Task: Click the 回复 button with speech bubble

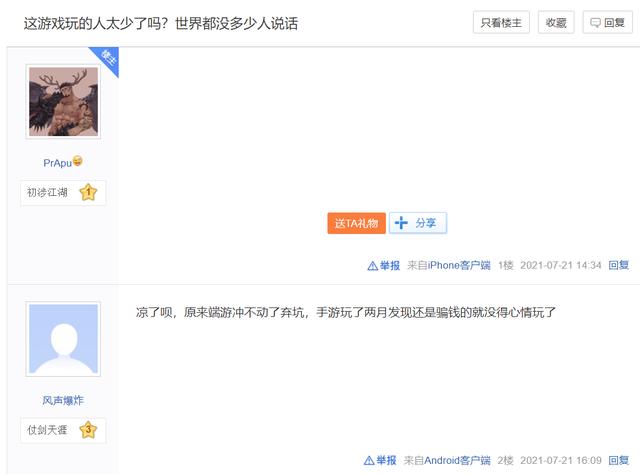Action: coord(607,22)
